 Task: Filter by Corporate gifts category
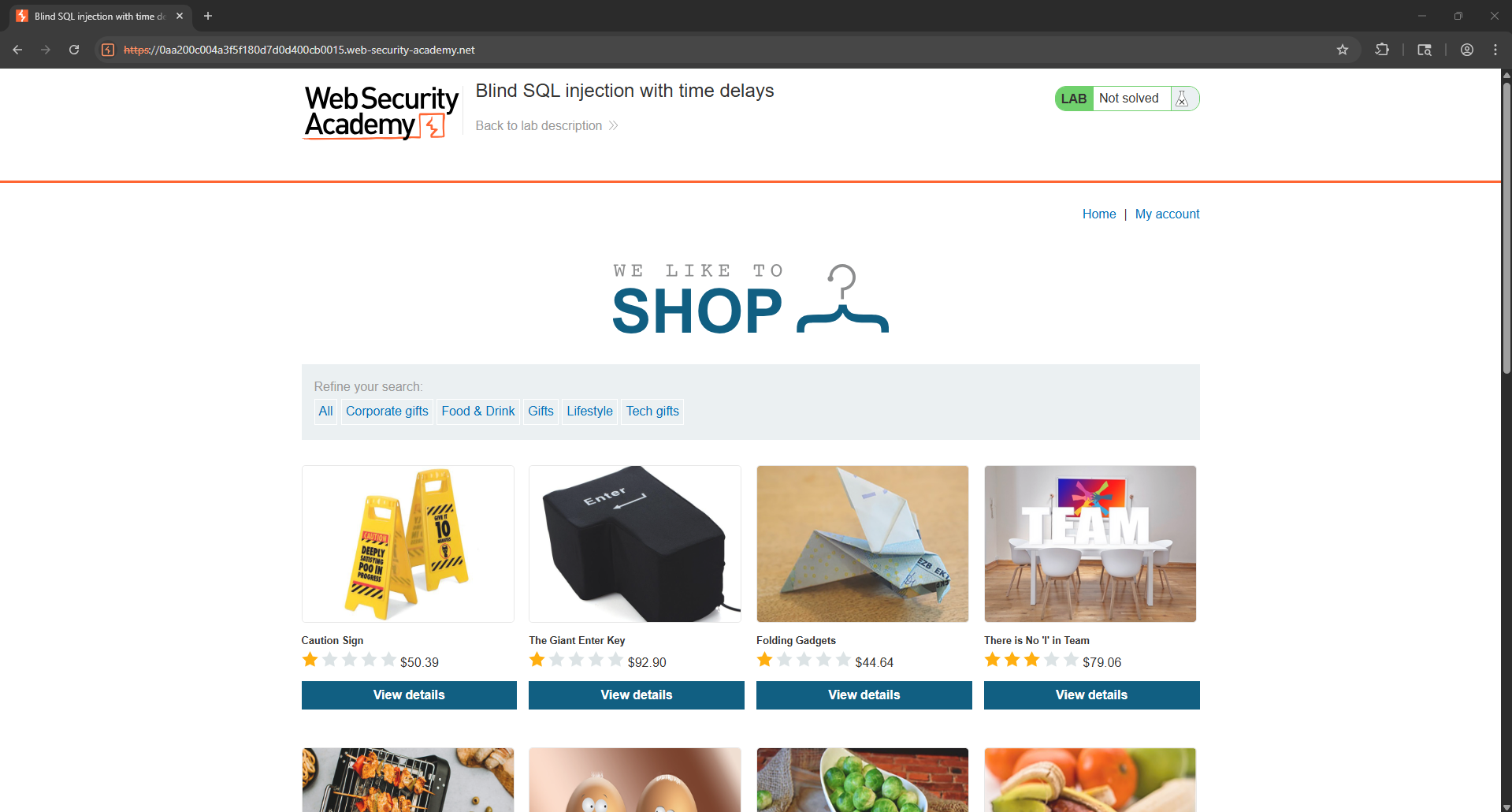[x=387, y=412]
